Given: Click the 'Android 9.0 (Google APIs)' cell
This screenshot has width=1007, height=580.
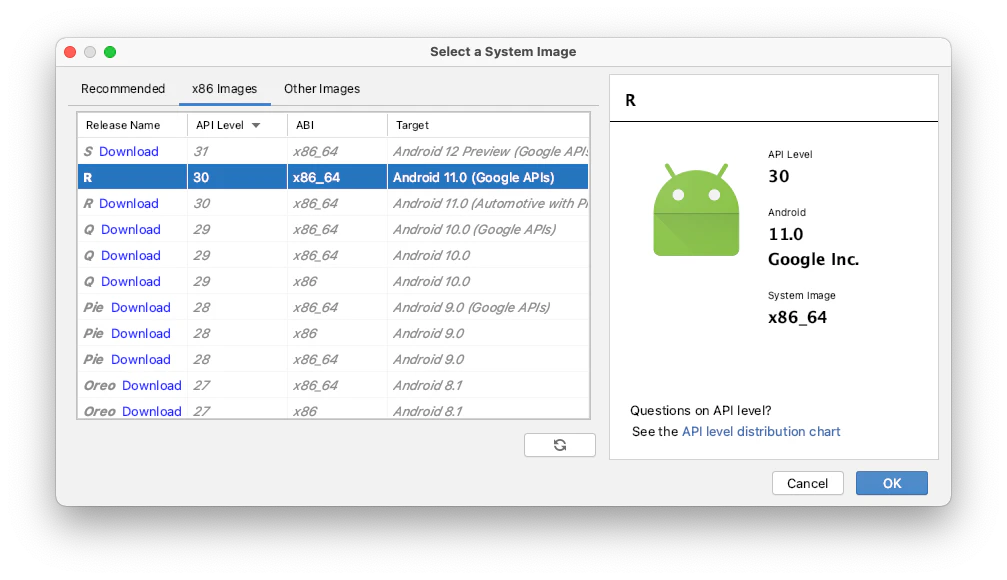Looking at the screenshot, I should tap(489, 308).
